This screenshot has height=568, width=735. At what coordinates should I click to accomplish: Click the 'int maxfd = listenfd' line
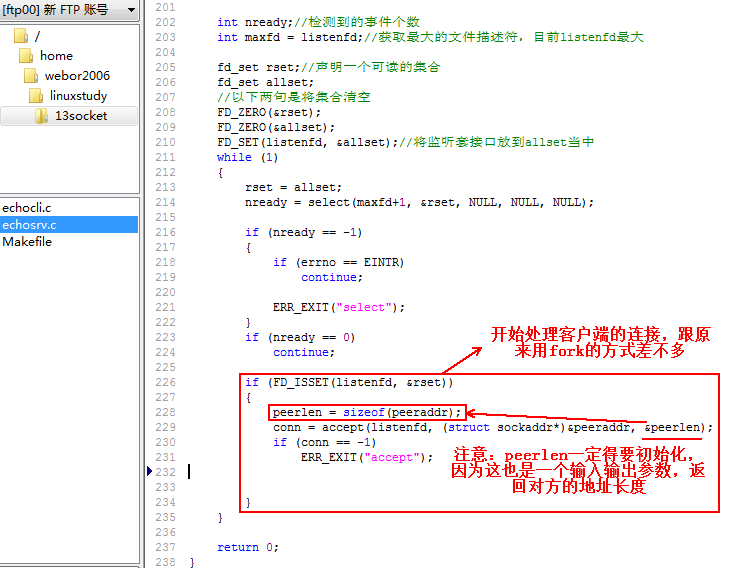[430, 37]
